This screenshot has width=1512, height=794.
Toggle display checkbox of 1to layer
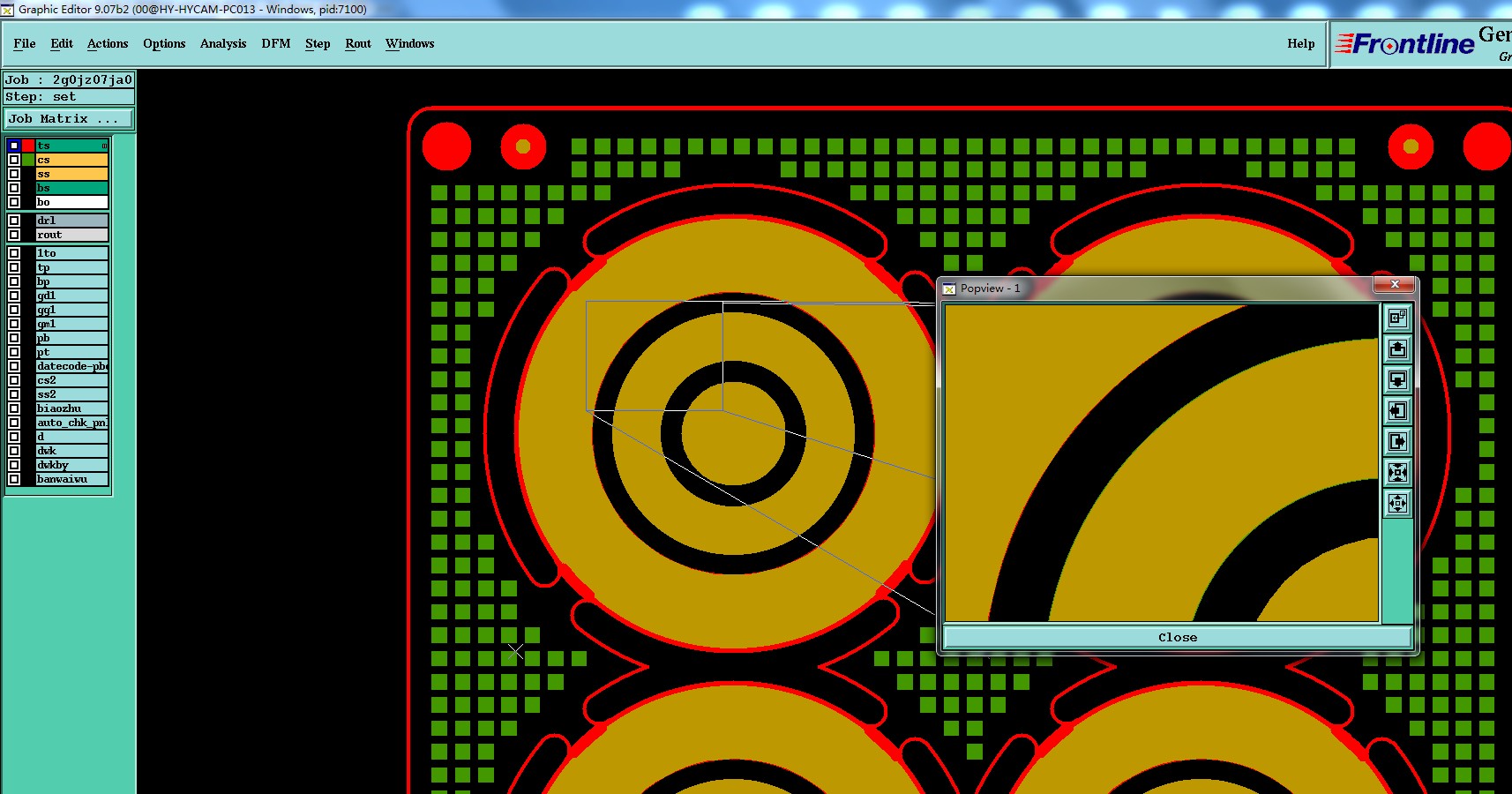coord(14,253)
